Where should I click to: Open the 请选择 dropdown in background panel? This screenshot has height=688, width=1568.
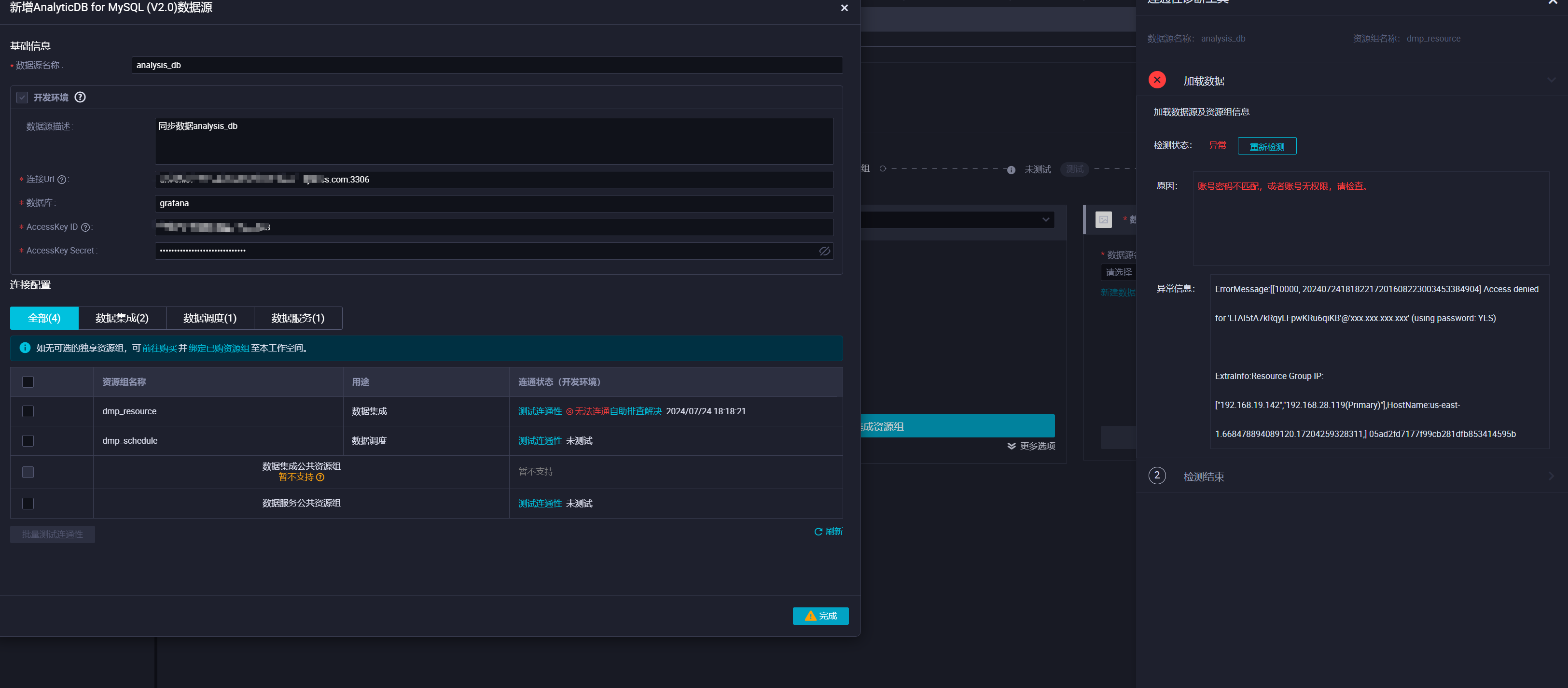1118,272
